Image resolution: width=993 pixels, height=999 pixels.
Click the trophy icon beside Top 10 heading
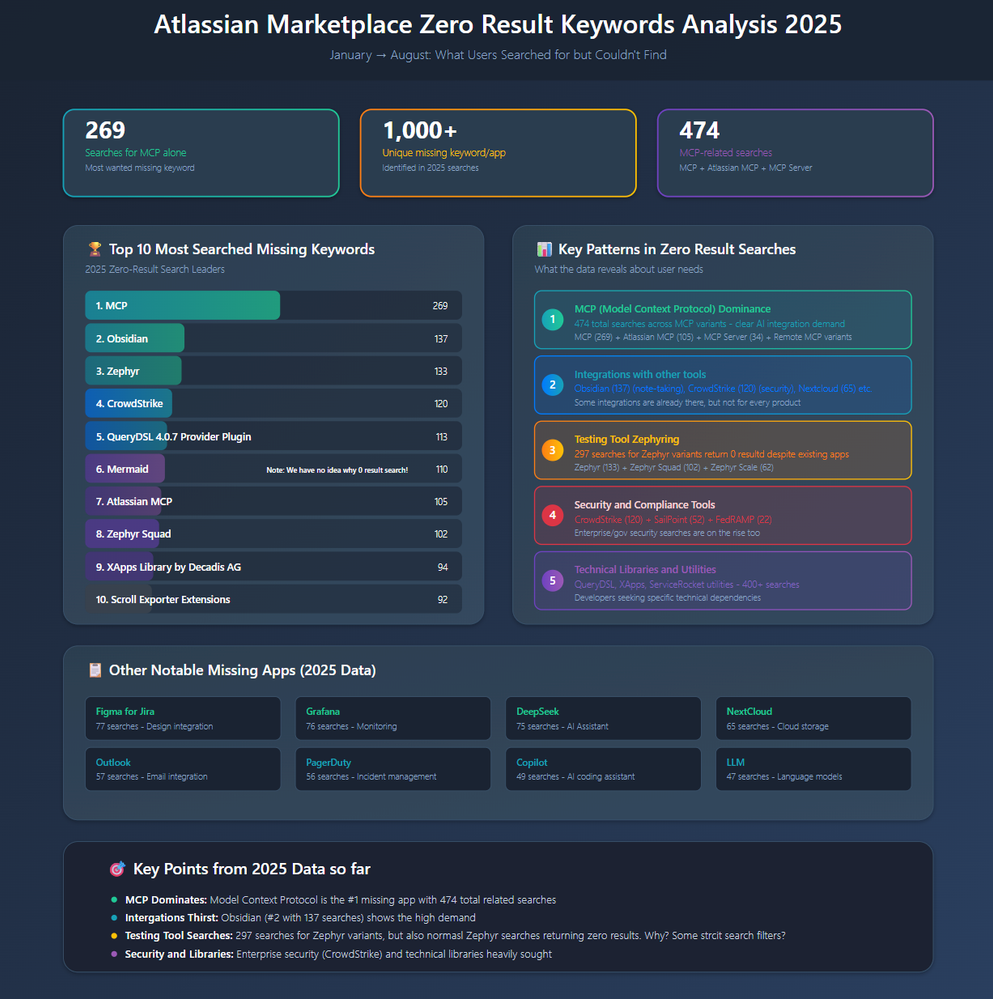95,249
